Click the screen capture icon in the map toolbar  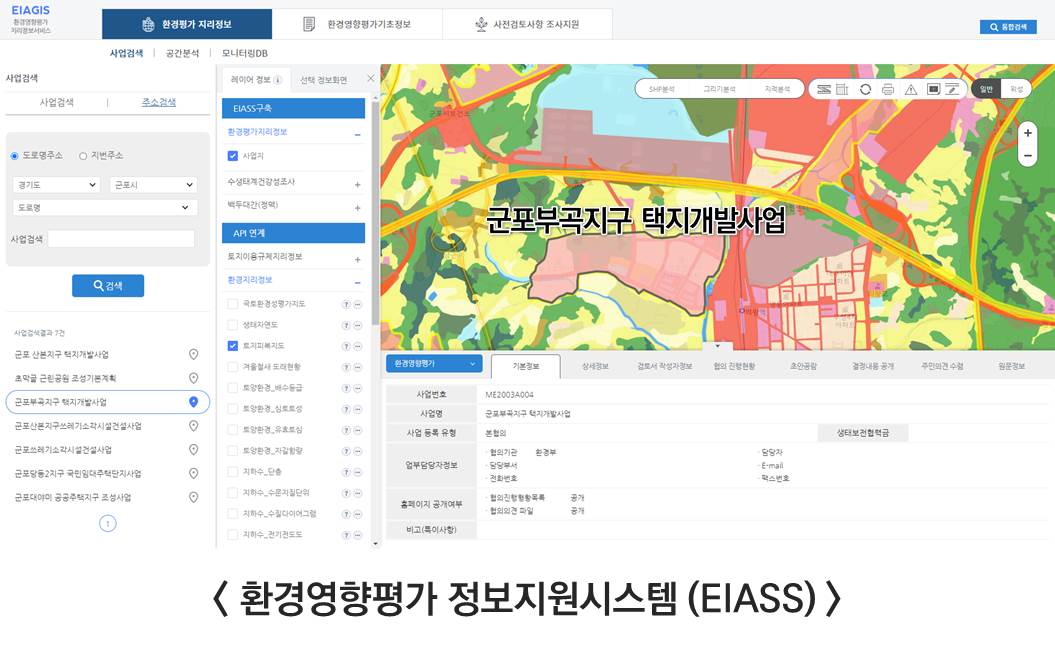933,90
